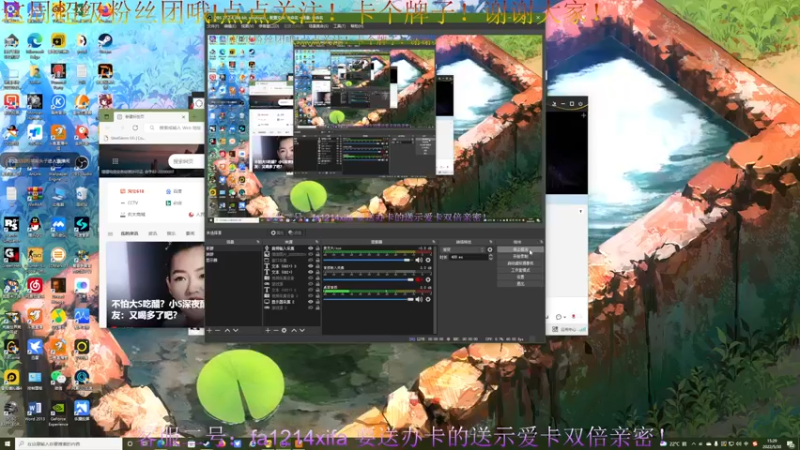800x450 pixels.
Task: Set Desktop Audio volume slider
Action: 368,299
